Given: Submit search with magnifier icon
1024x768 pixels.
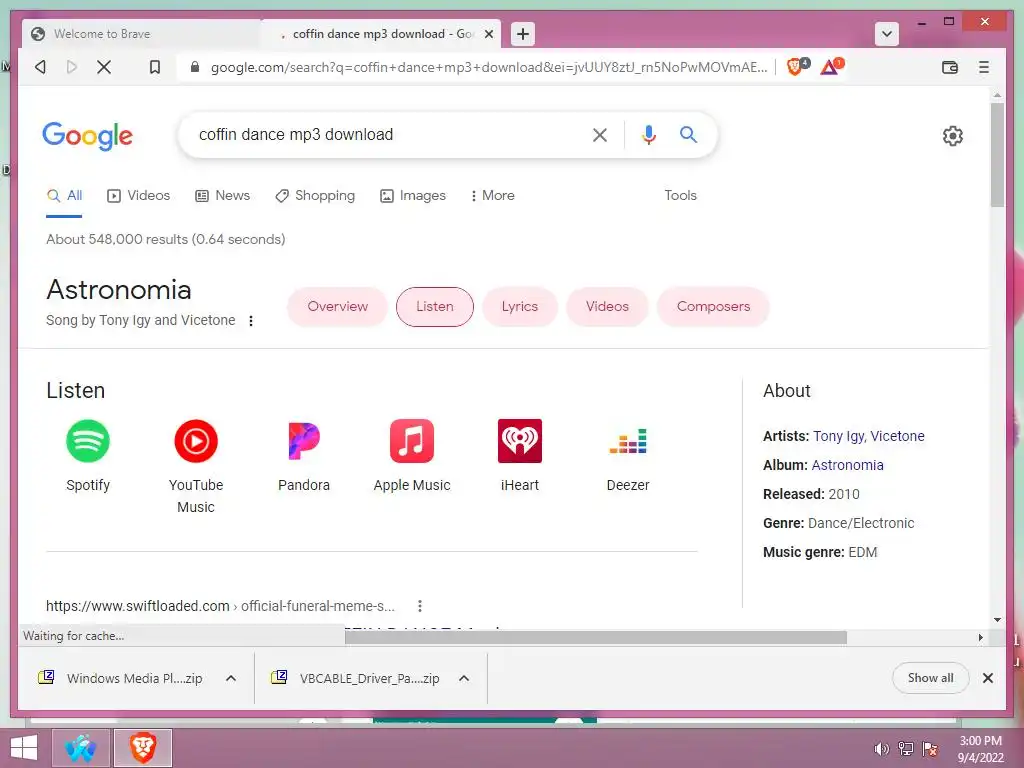Looking at the screenshot, I should pyautogui.click(x=688, y=135).
